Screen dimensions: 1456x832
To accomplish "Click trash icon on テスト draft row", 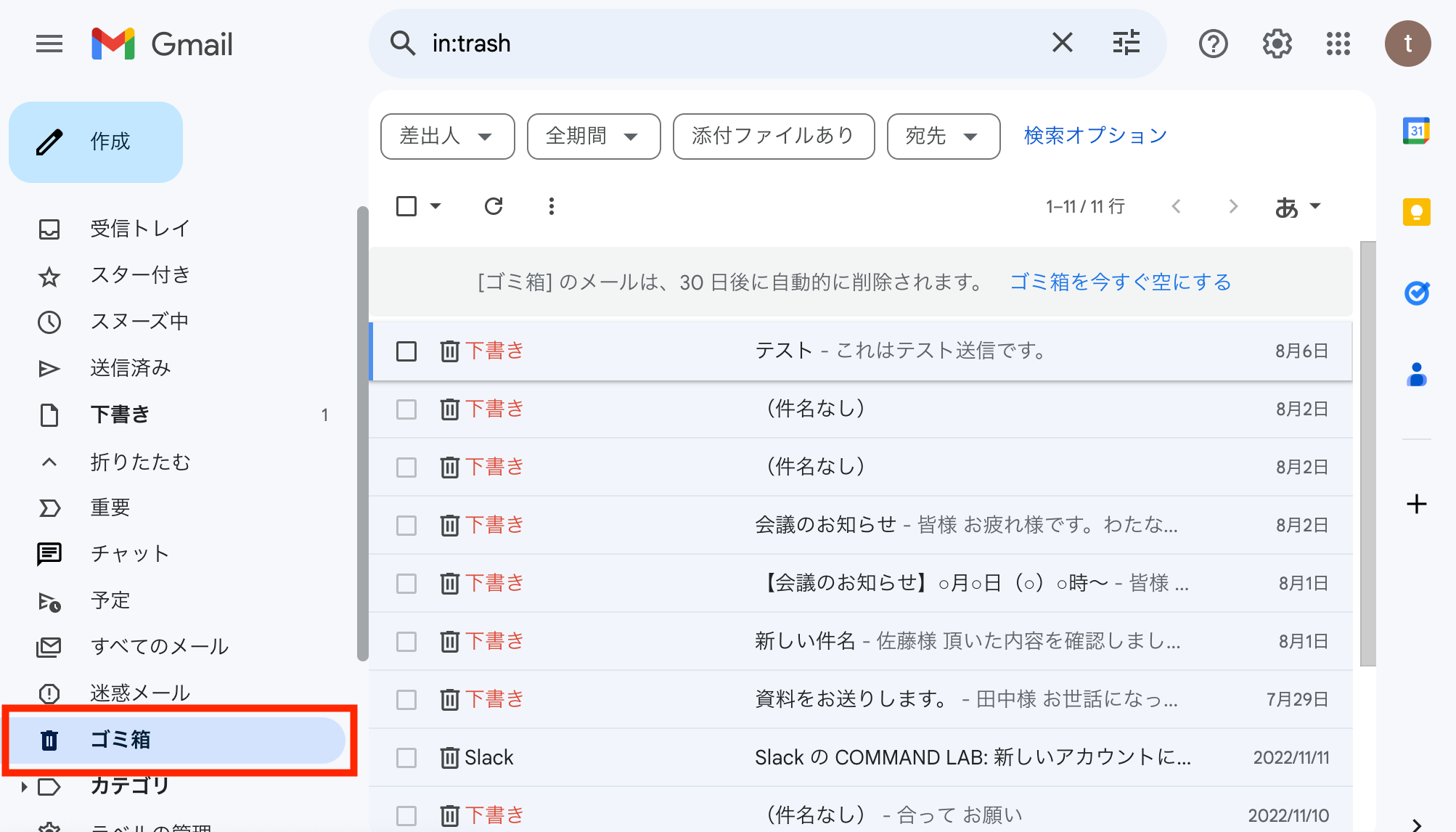I will [450, 351].
